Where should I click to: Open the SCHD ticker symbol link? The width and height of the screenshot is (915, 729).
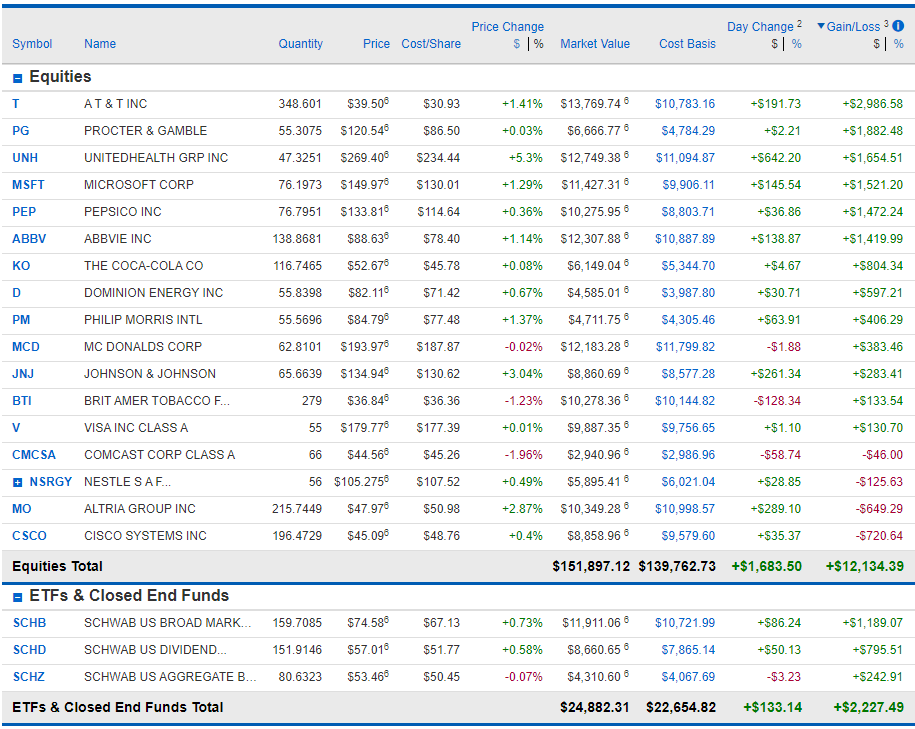[x=29, y=650]
